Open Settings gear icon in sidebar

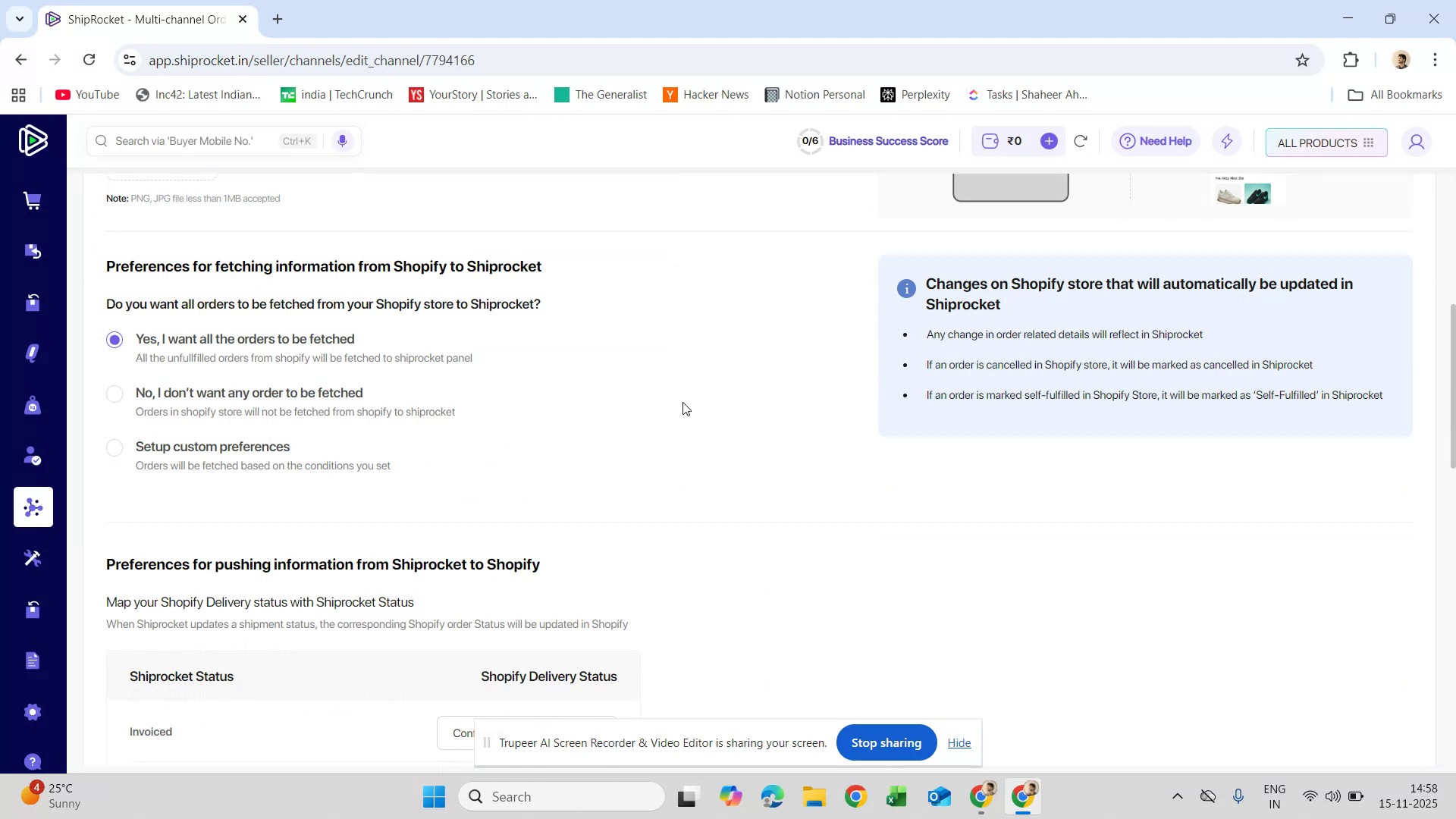[x=33, y=711]
